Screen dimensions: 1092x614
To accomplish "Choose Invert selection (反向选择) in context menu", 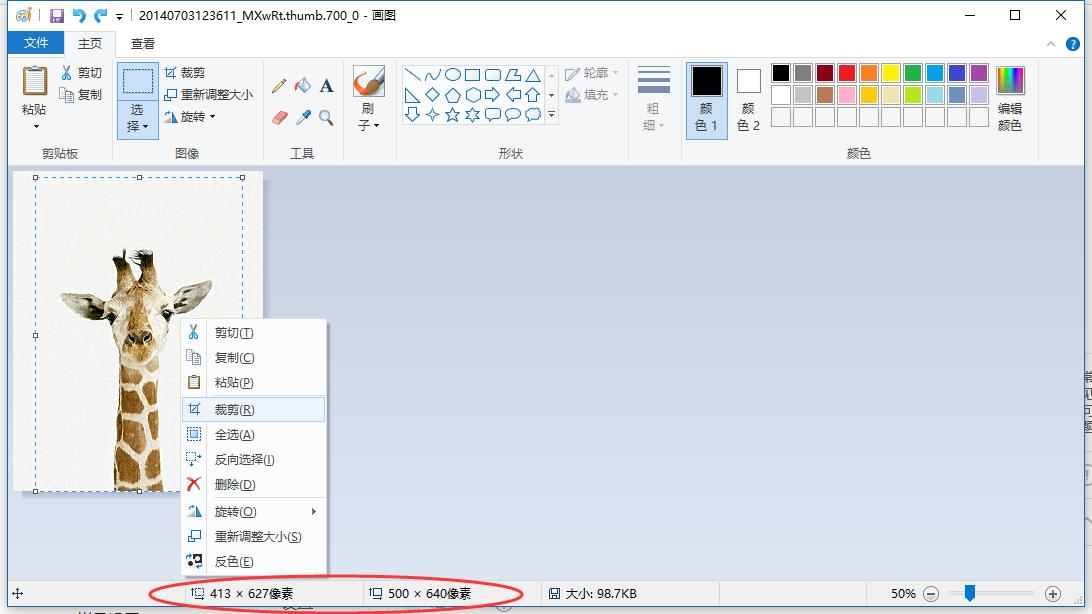I will [x=254, y=459].
